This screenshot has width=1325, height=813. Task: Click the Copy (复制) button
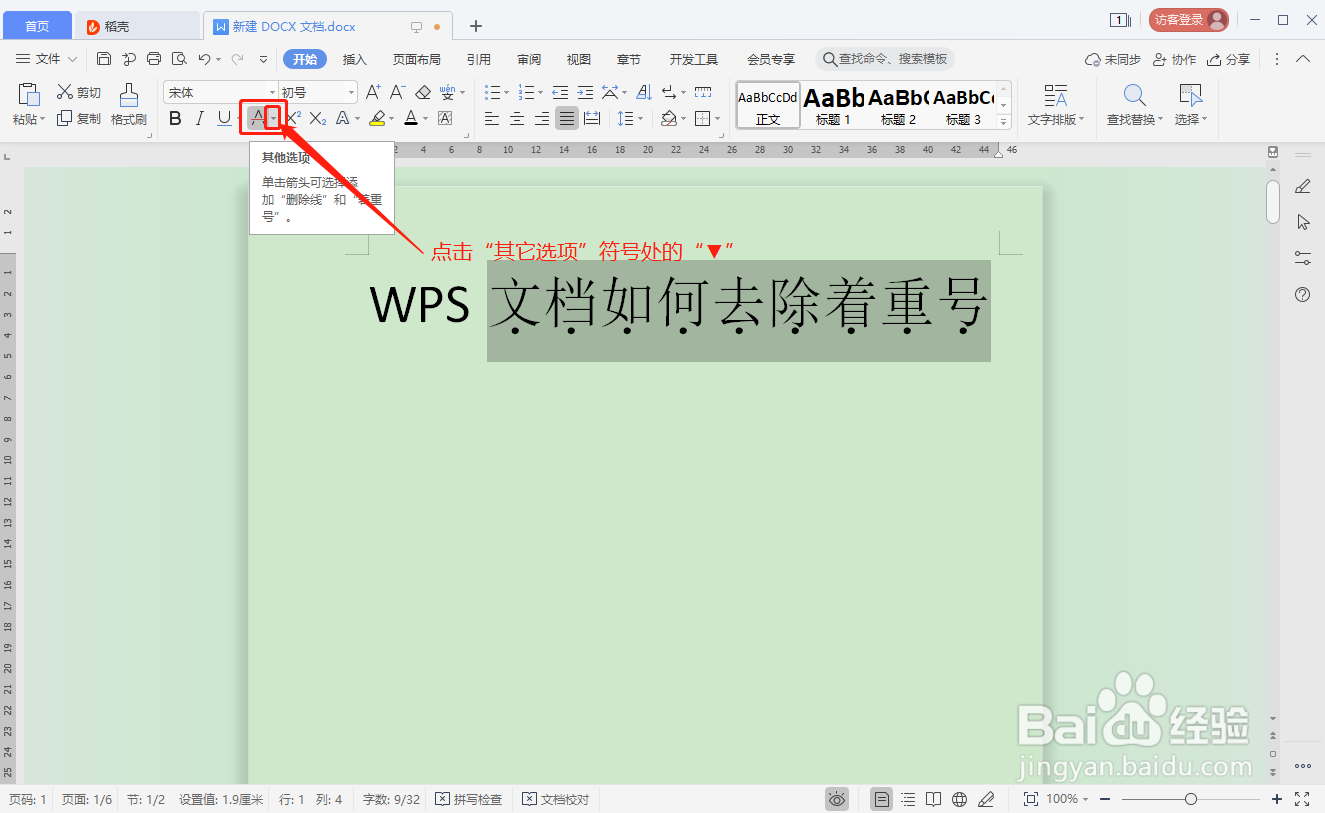tap(79, 118)
